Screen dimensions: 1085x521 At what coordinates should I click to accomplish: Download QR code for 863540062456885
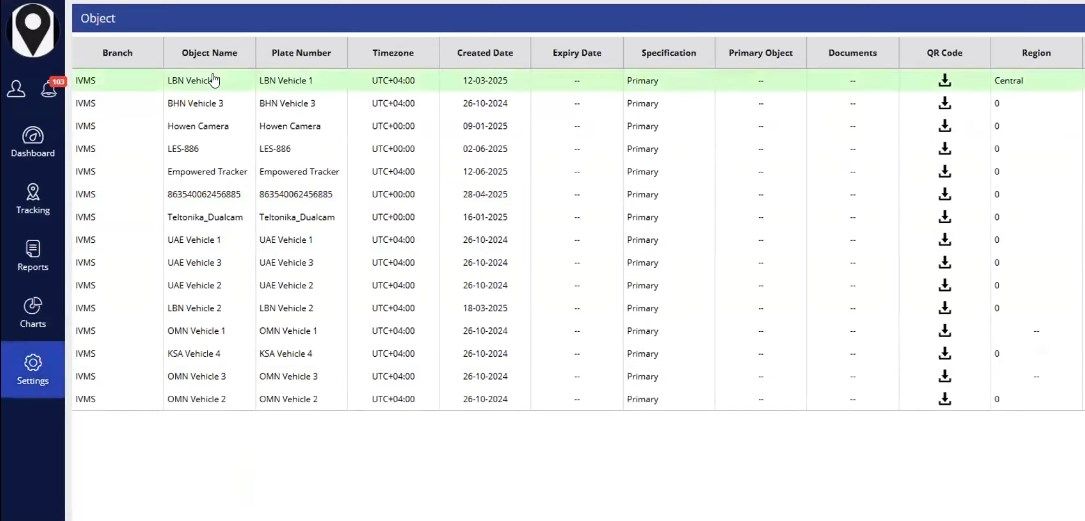[945, 194]
